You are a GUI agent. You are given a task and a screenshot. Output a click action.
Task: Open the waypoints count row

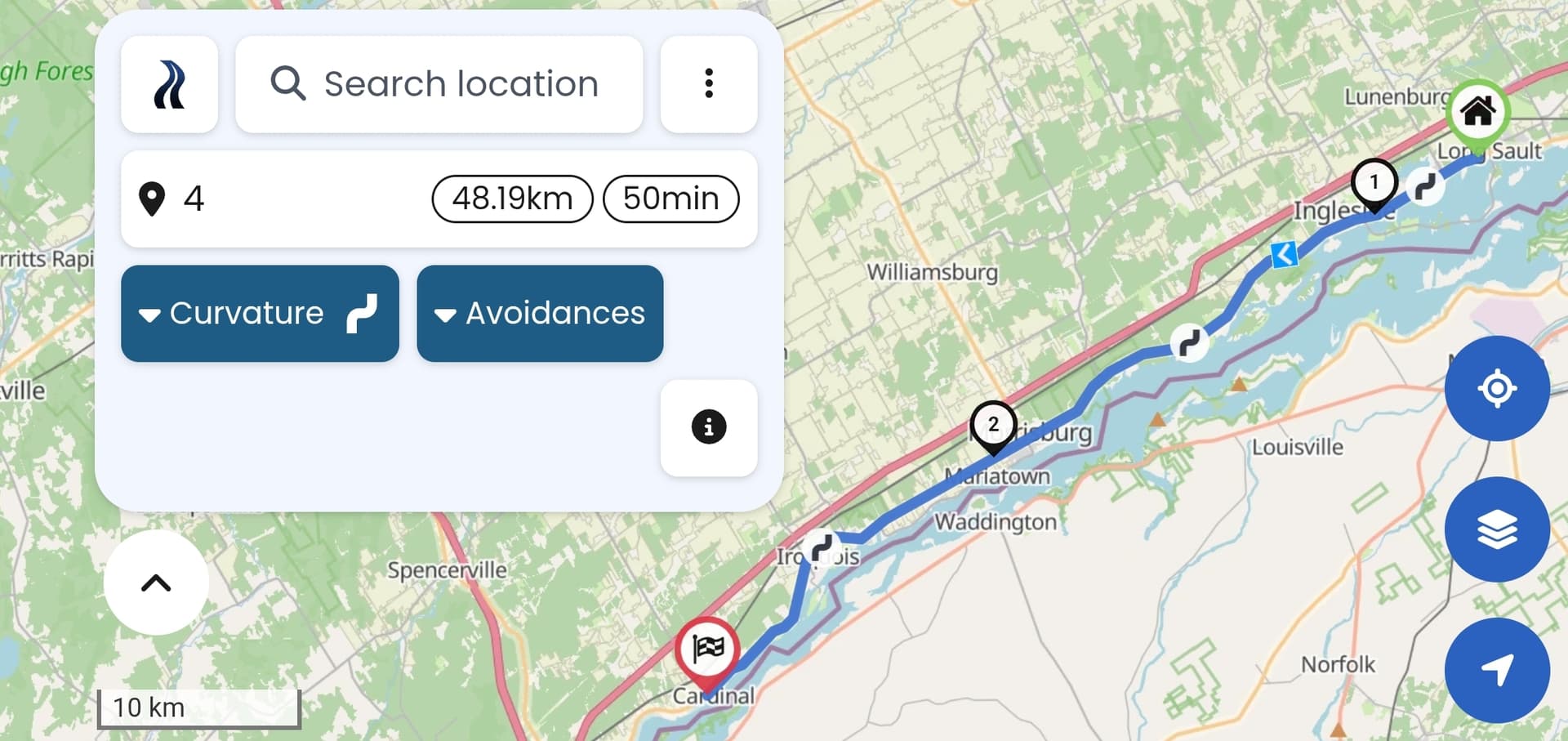439,199
